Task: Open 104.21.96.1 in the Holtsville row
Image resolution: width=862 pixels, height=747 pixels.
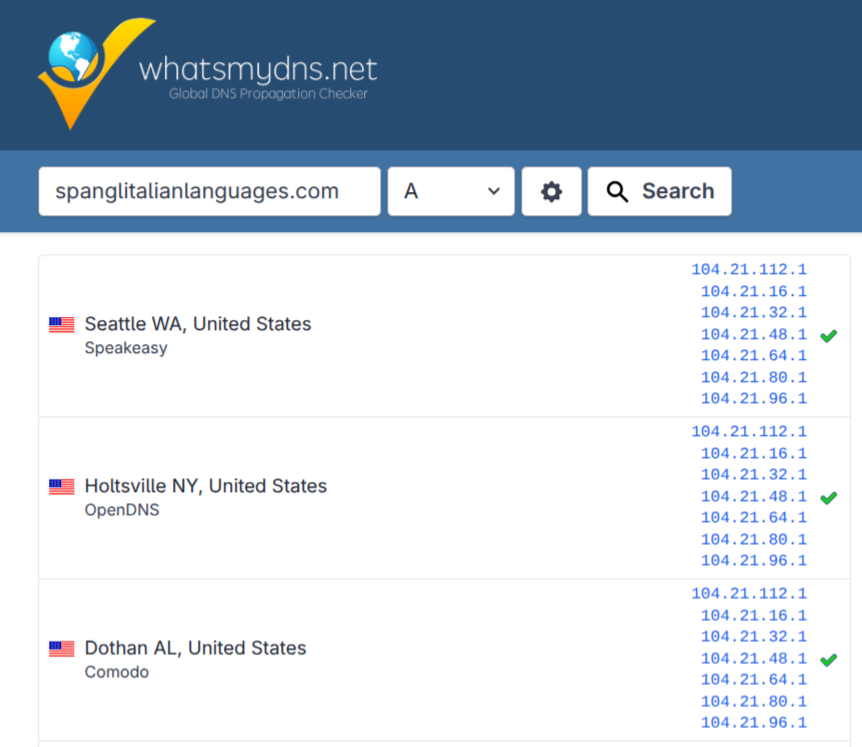Action: click(x=754, y=561)
